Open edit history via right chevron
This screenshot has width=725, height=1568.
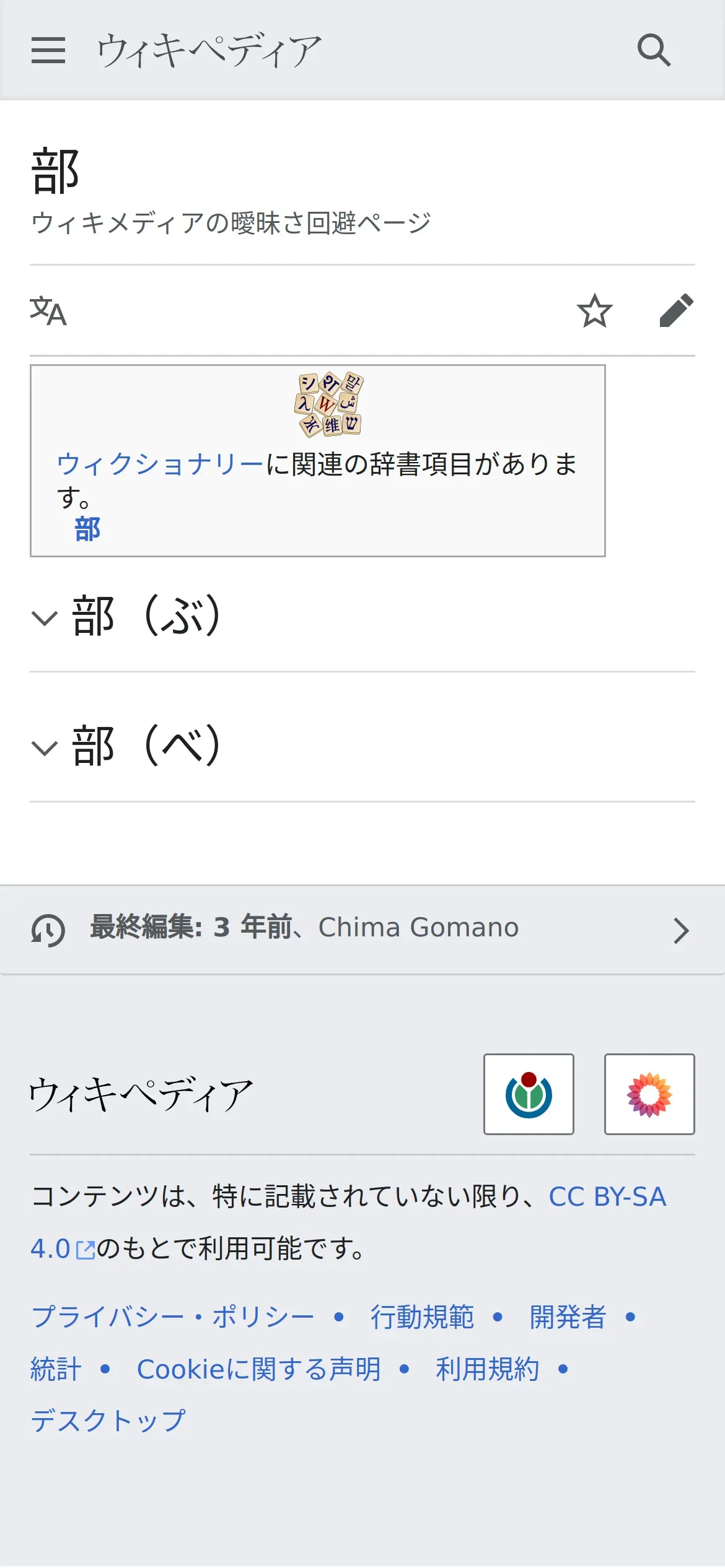[681, 930]
